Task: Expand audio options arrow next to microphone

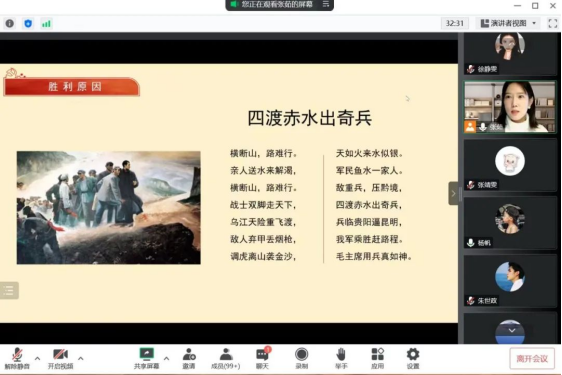Action: 37,358
